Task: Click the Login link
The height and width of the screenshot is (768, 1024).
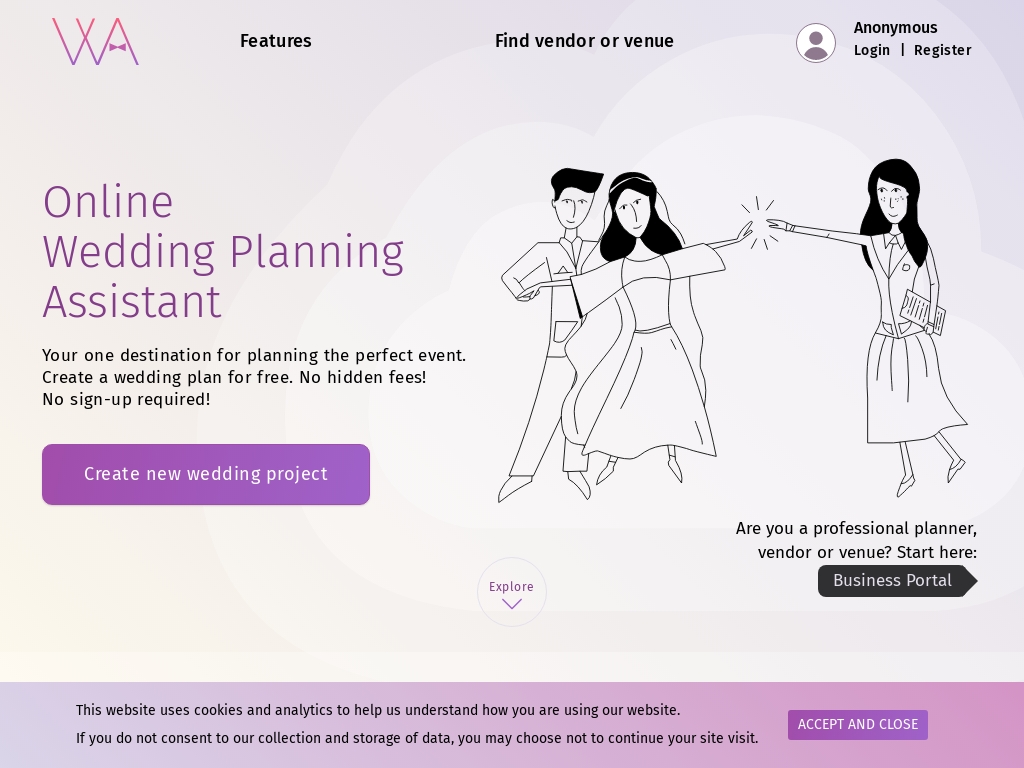Action: pyautogui.click(x=871, y=50)
